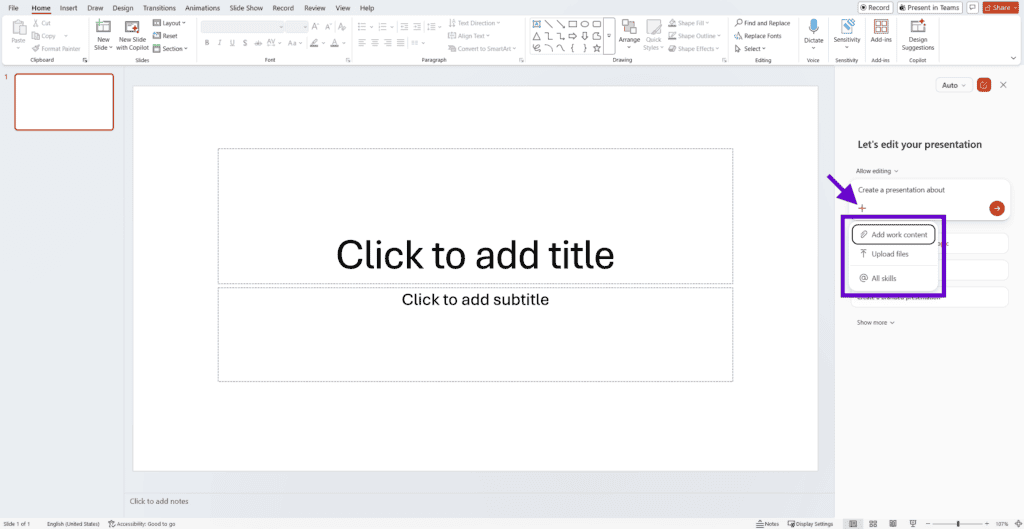Open the Section dropdown
Image resolution: width=1024 pixels, height=529 pixels.
click(170, 48)
